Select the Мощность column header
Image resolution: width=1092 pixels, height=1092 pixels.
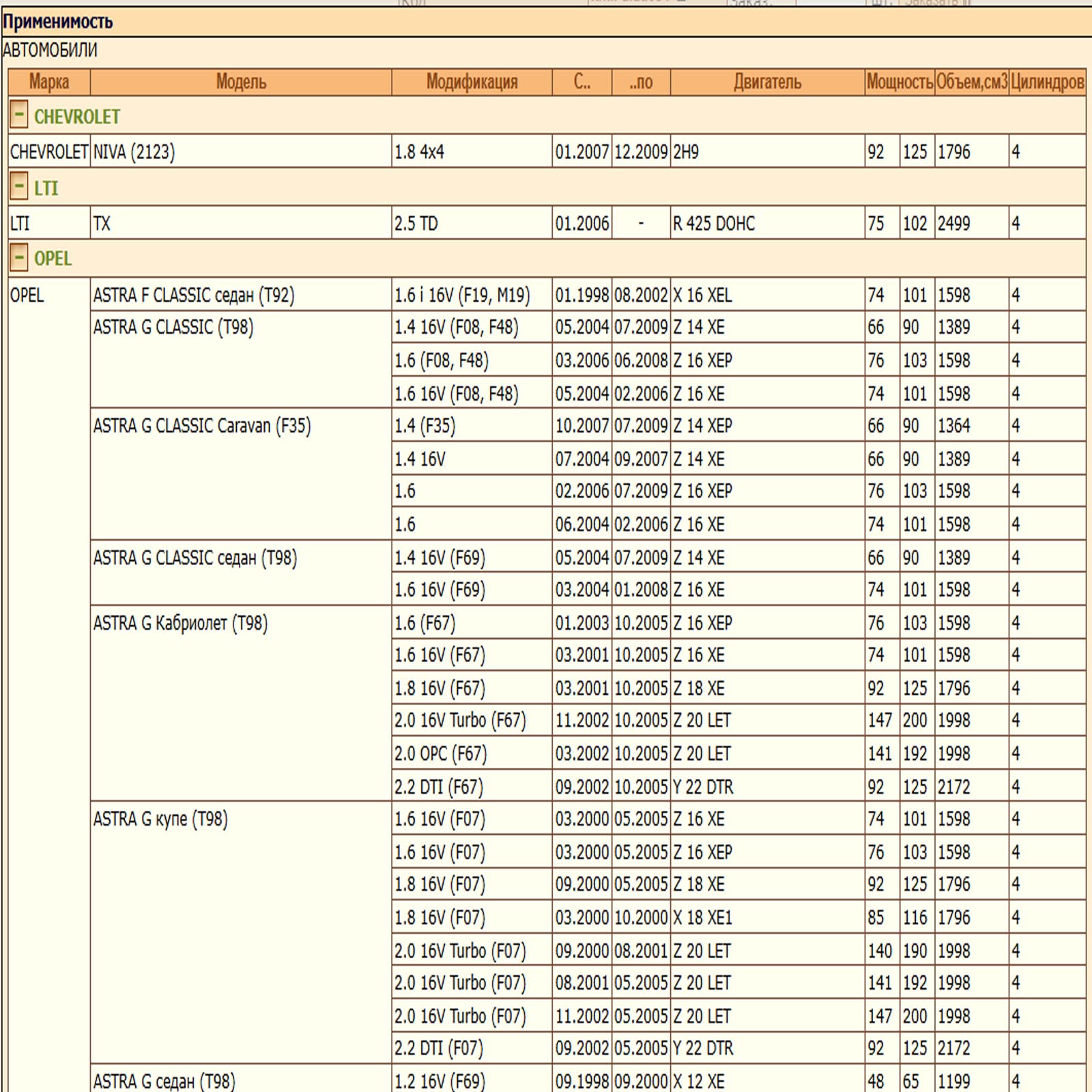tap(900, 83)
